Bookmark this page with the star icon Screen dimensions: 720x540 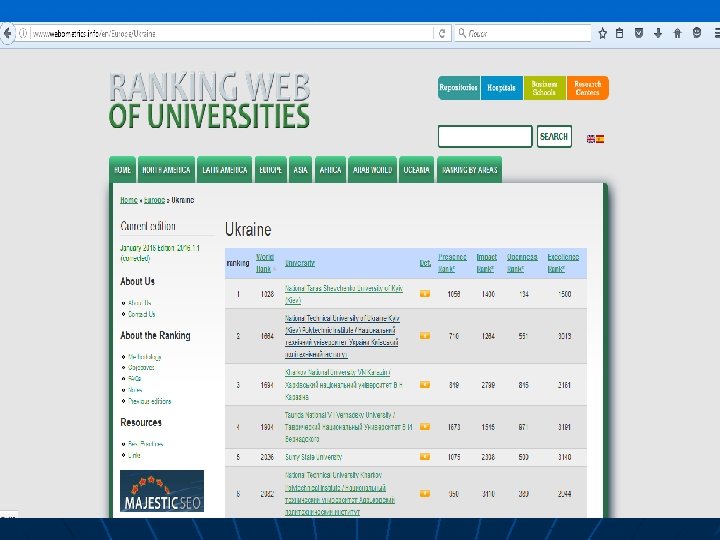[602, 33]
